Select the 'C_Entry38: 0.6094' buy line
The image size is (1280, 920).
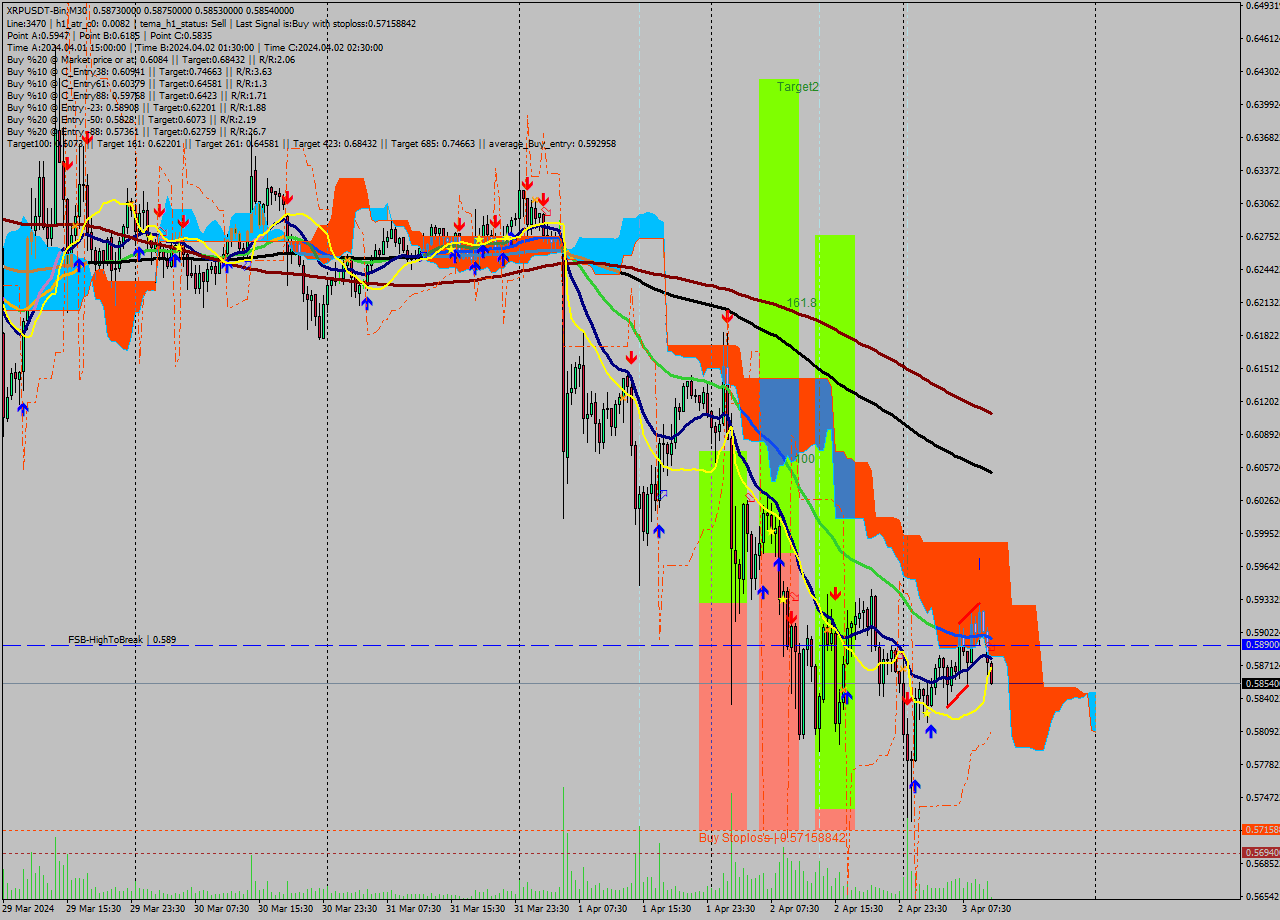tap(139, 71)
